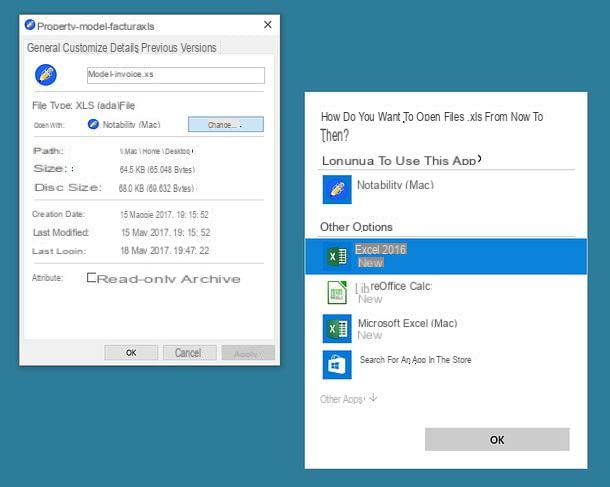The width and height of the screenshot is (610, 487).
Task: Click the creation date value 15 Maggie 2017
Action: click(164, 215)
